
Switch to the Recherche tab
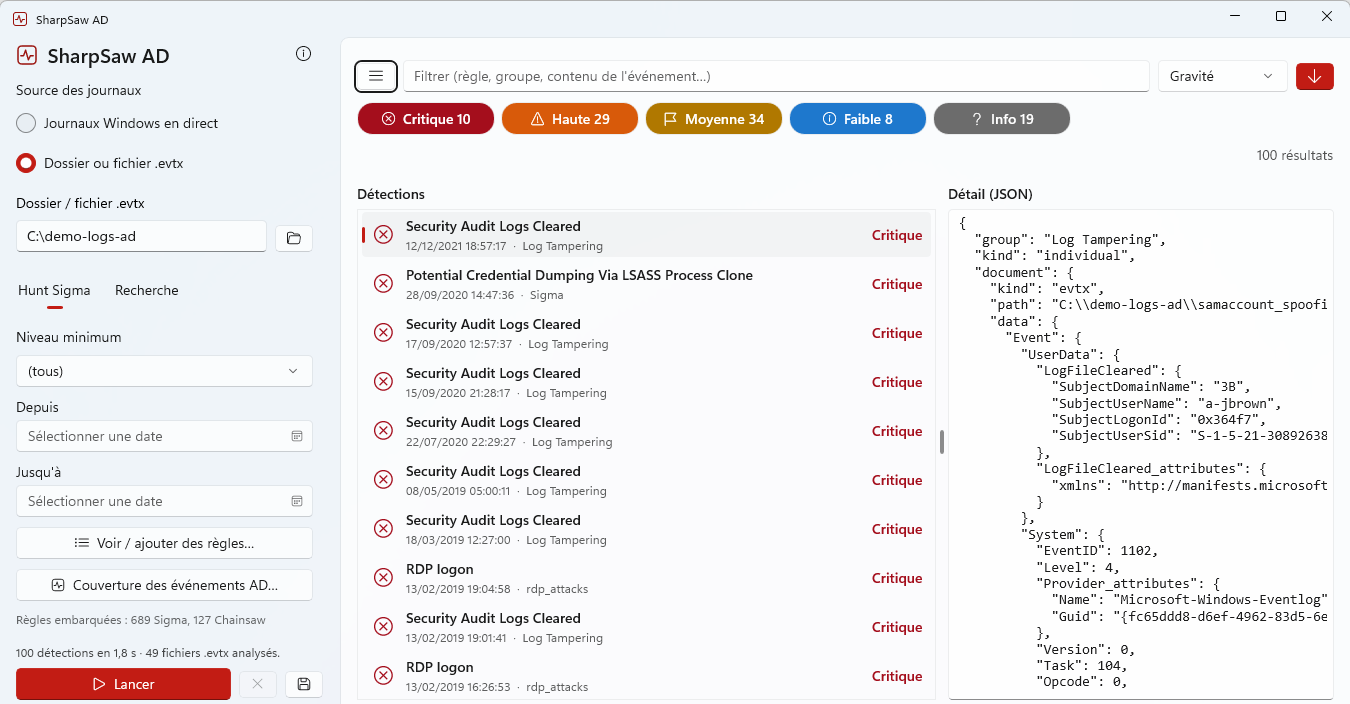(x=147, y=290)
